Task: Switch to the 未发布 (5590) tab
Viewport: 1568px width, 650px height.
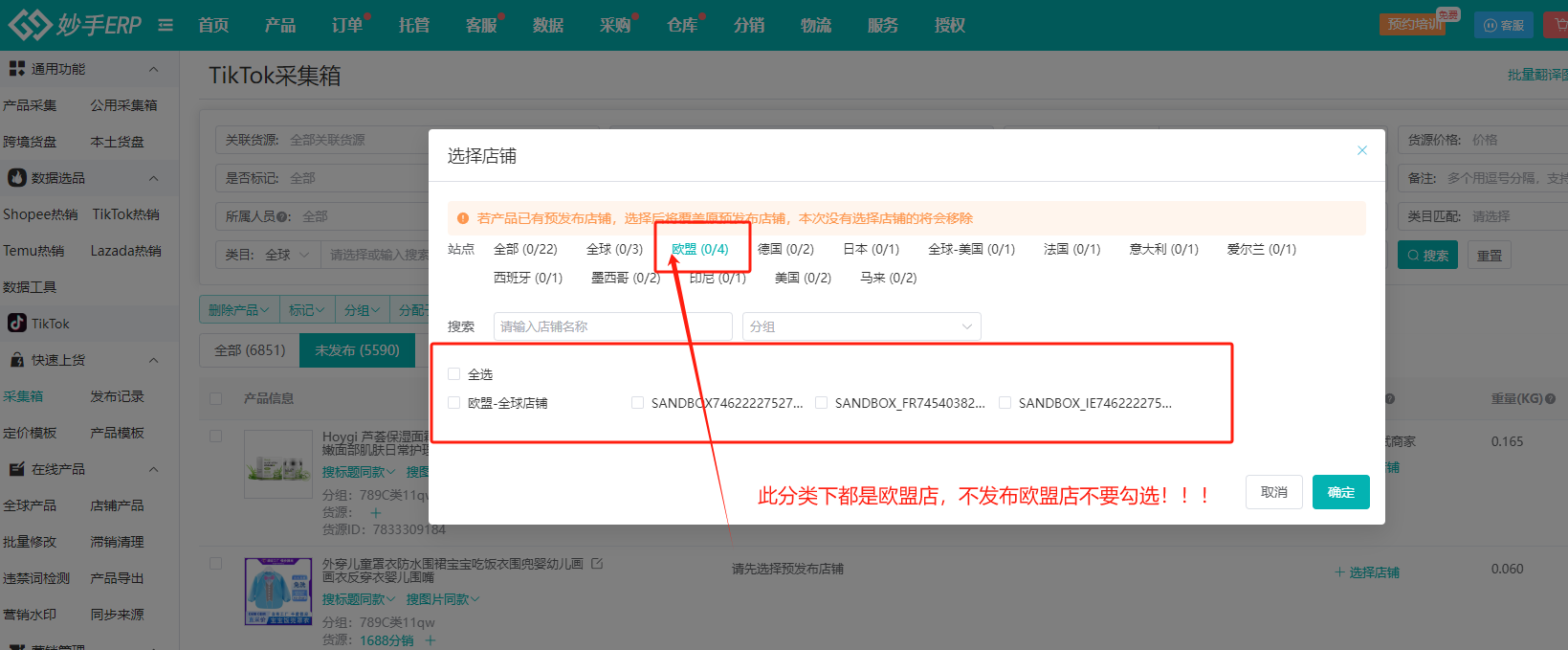Action: point(357,350)
